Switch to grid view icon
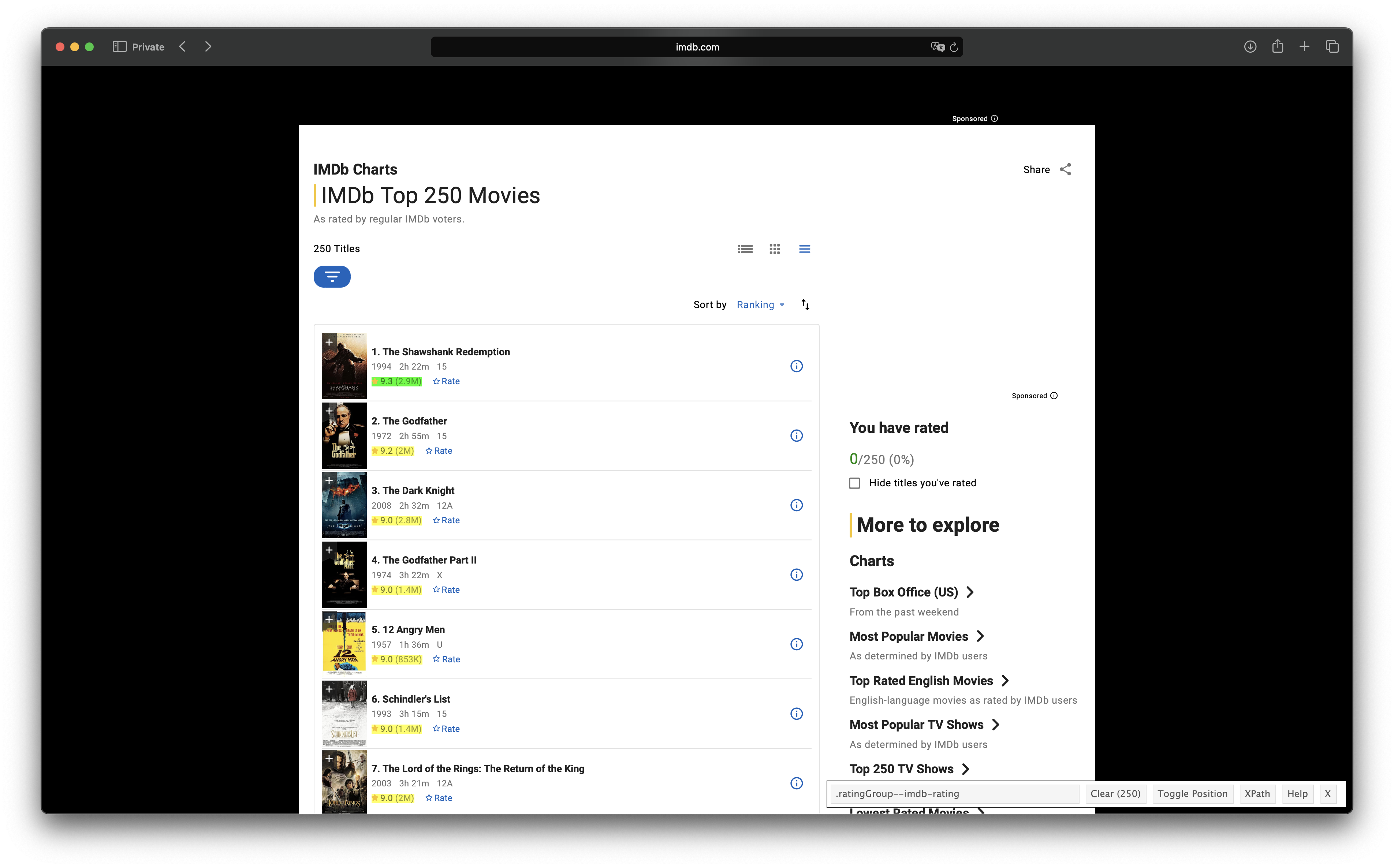This screenshot has width=1394, height=868. click(x=775, y=248)
